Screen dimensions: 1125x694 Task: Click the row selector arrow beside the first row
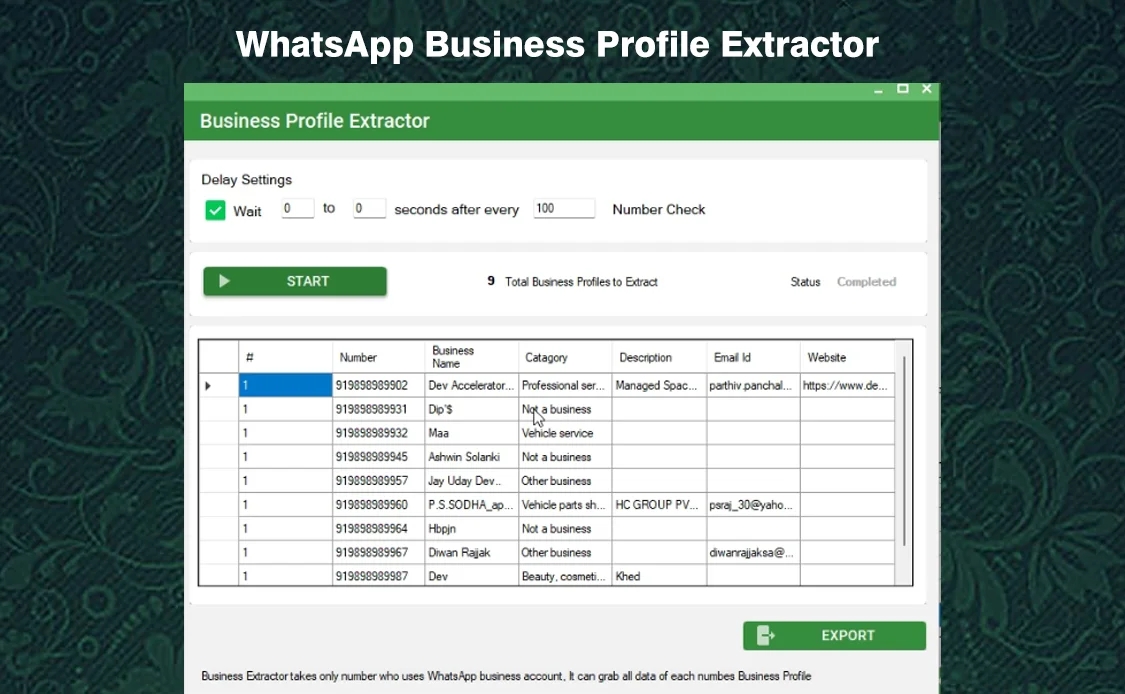208,385
